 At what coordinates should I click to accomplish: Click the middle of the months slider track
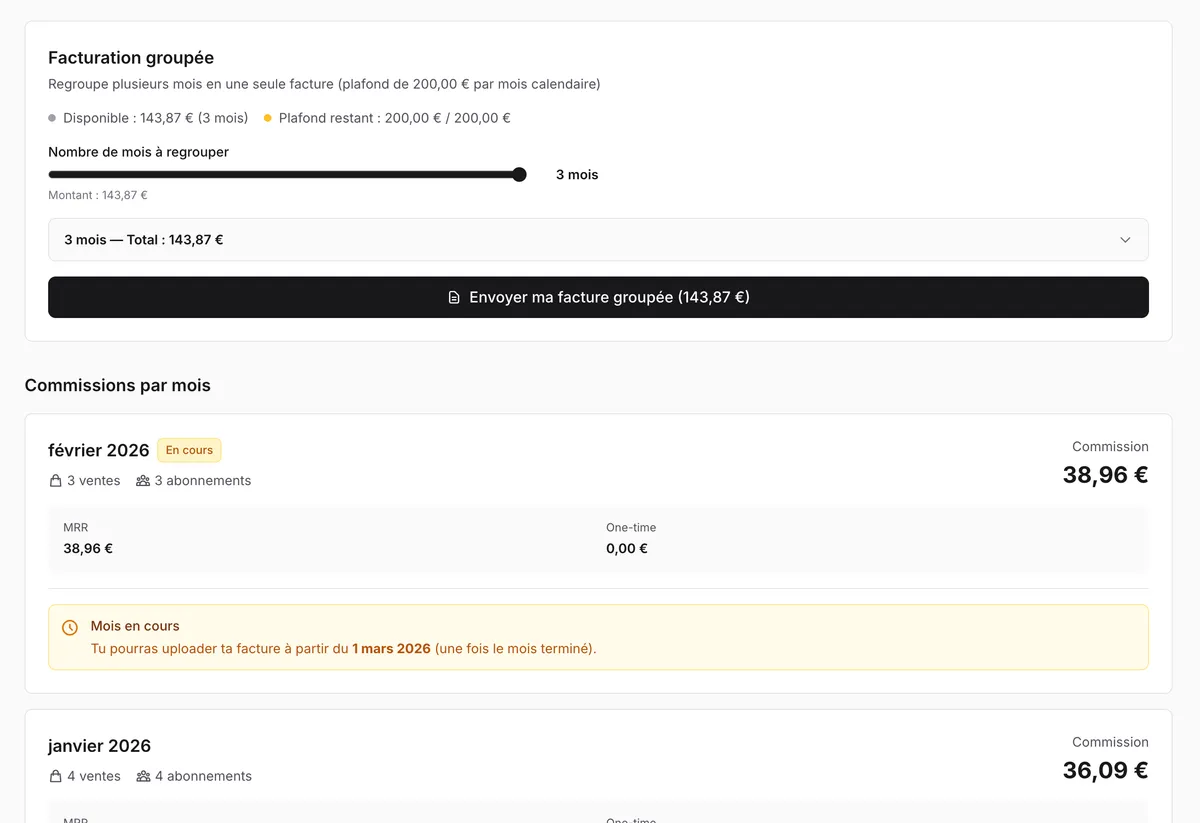coord(284,175)
